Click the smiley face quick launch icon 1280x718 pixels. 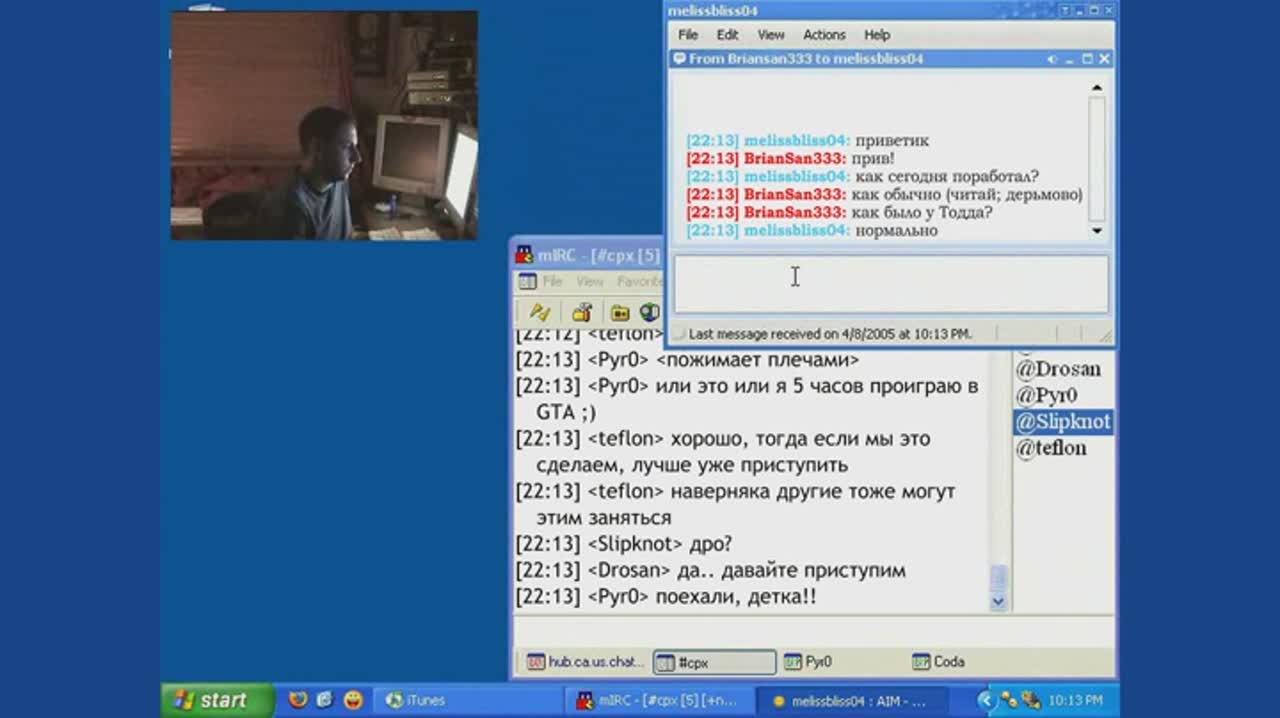click(353, 700)
